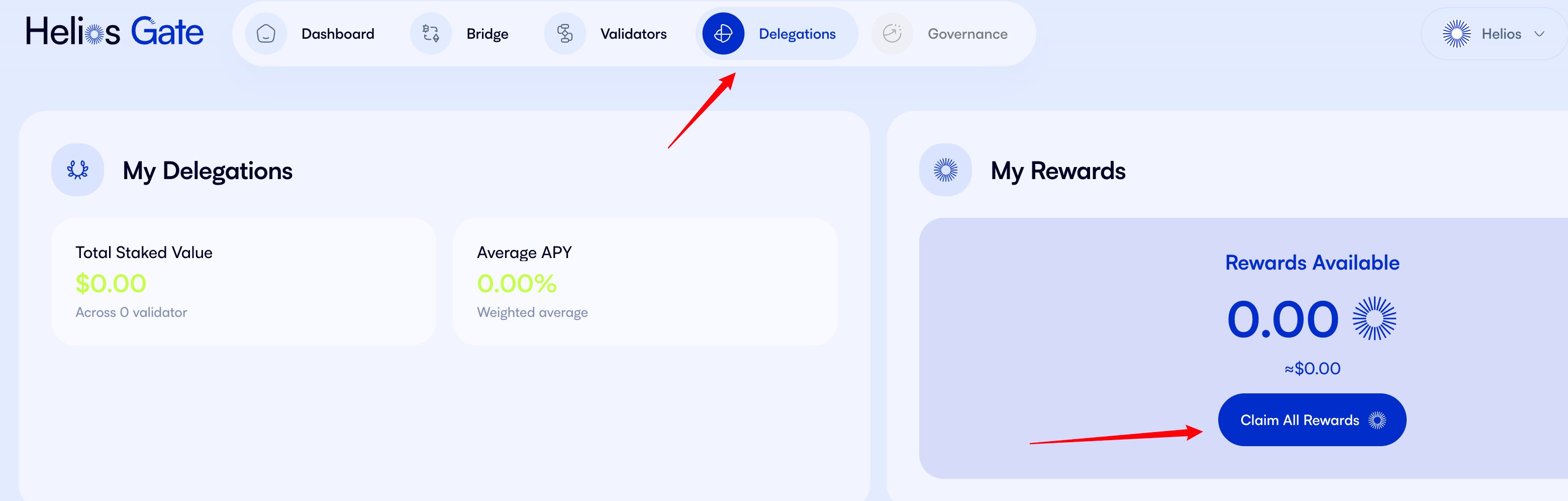The width and height of the screenshot is (1568, 501).
Task: Click the sunburst icon in Claim All Rewards
Action: (x=1377, y=421)
